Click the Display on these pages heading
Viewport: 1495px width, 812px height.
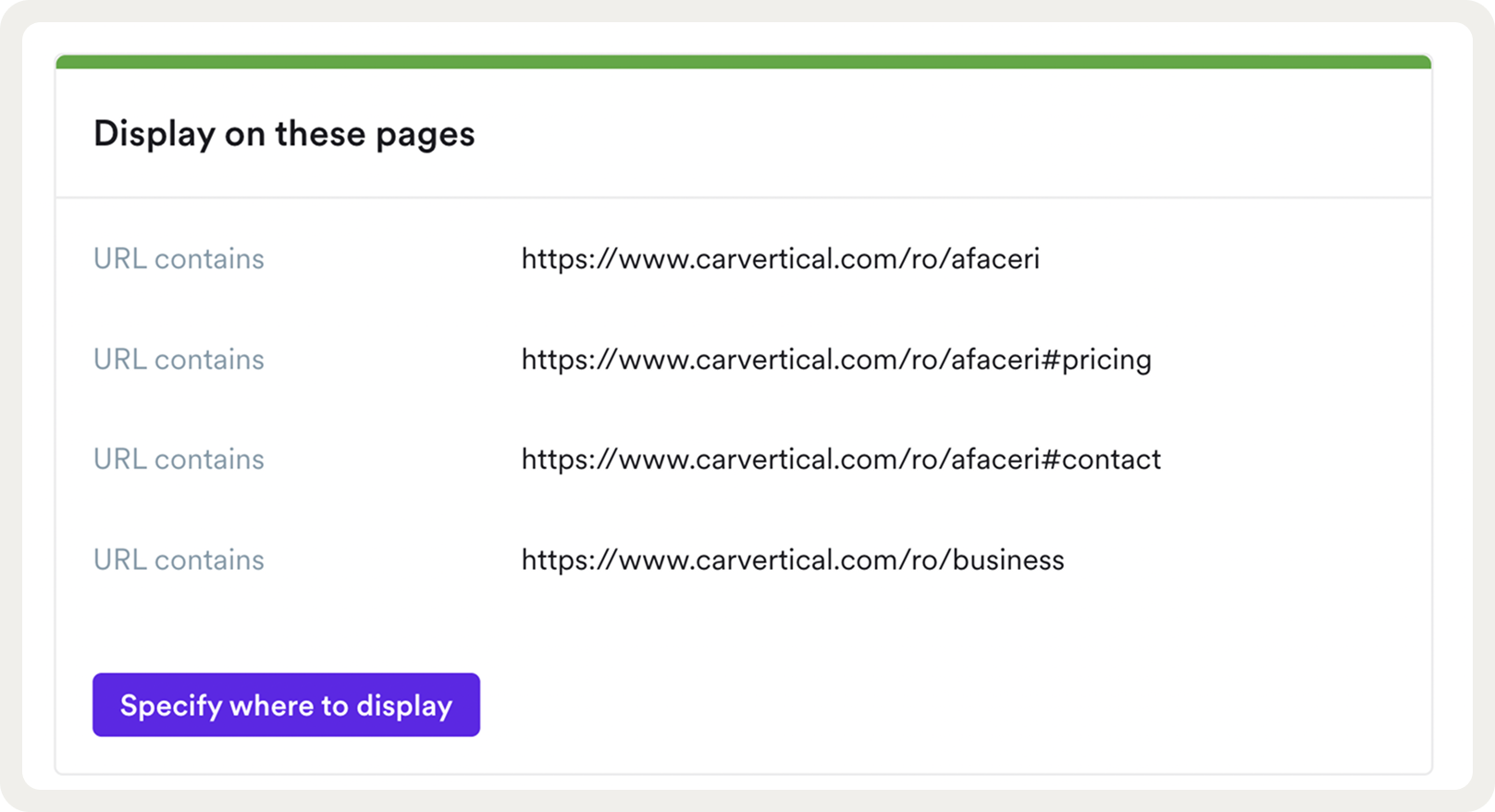click(284, 134)
